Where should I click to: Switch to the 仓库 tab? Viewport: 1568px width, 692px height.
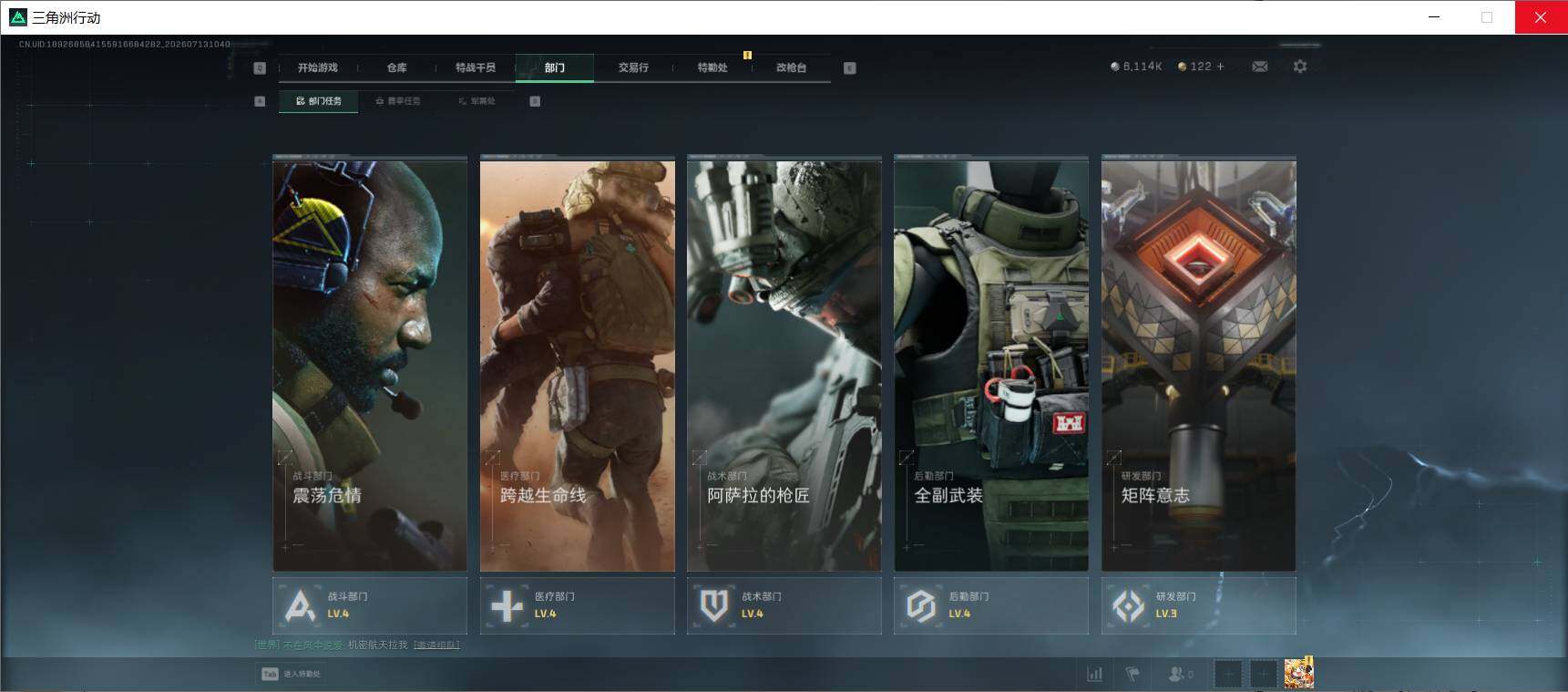396,67
